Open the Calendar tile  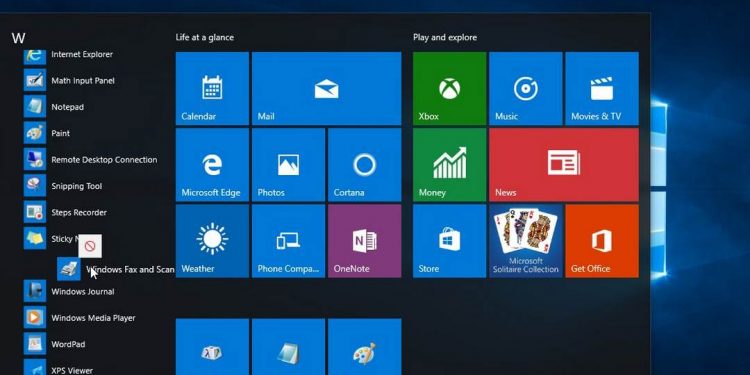[212, 88]
